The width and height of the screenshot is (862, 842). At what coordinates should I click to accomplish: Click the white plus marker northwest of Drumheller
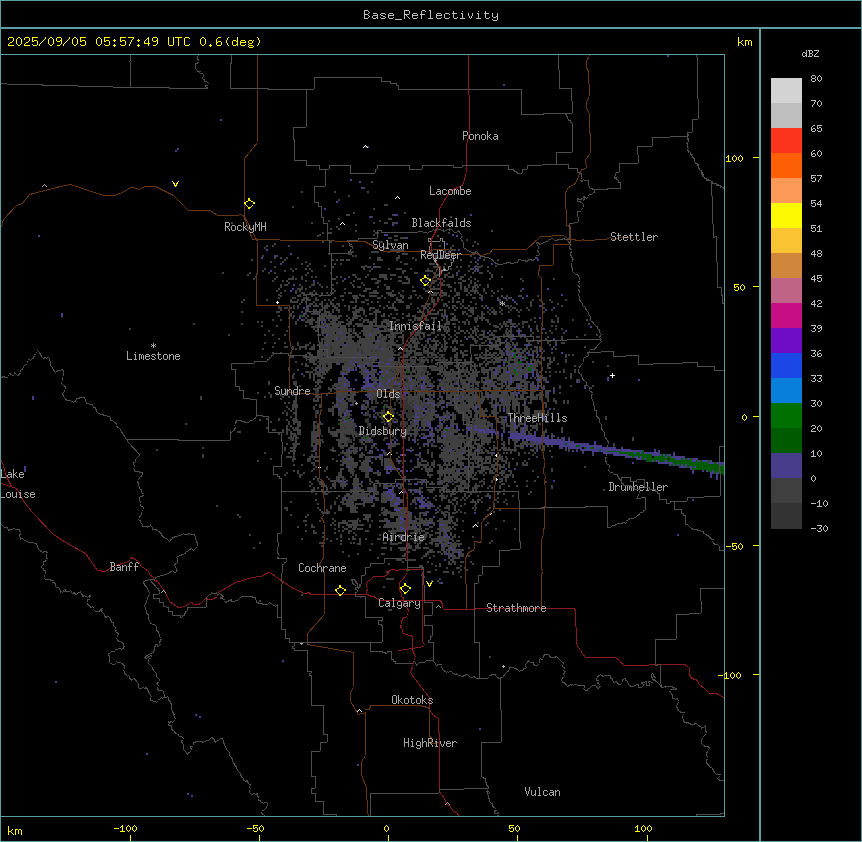point(612,375)
